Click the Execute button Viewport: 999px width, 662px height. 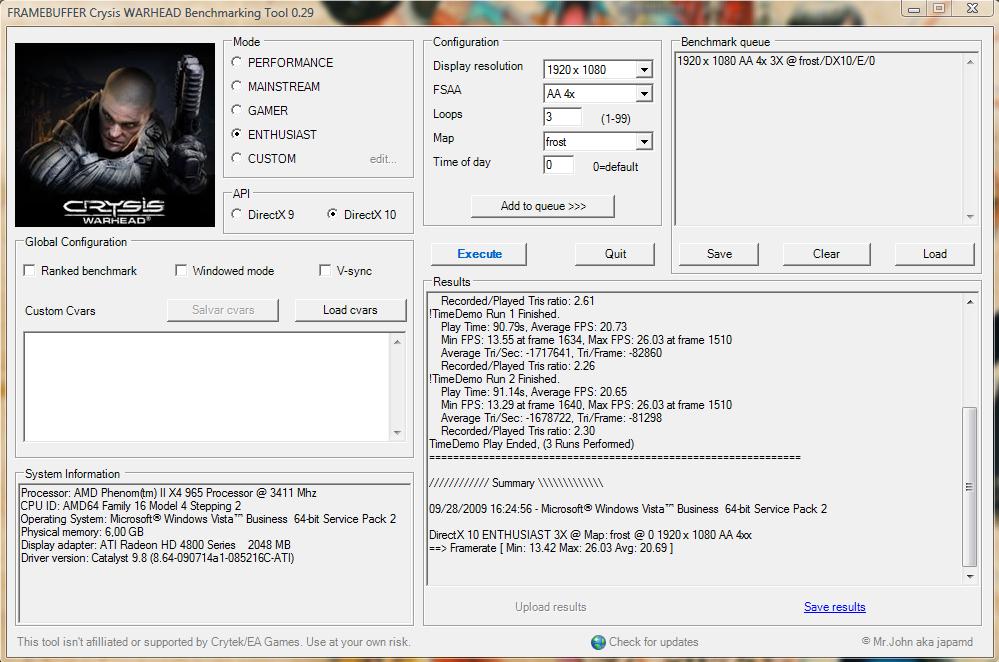479,254
